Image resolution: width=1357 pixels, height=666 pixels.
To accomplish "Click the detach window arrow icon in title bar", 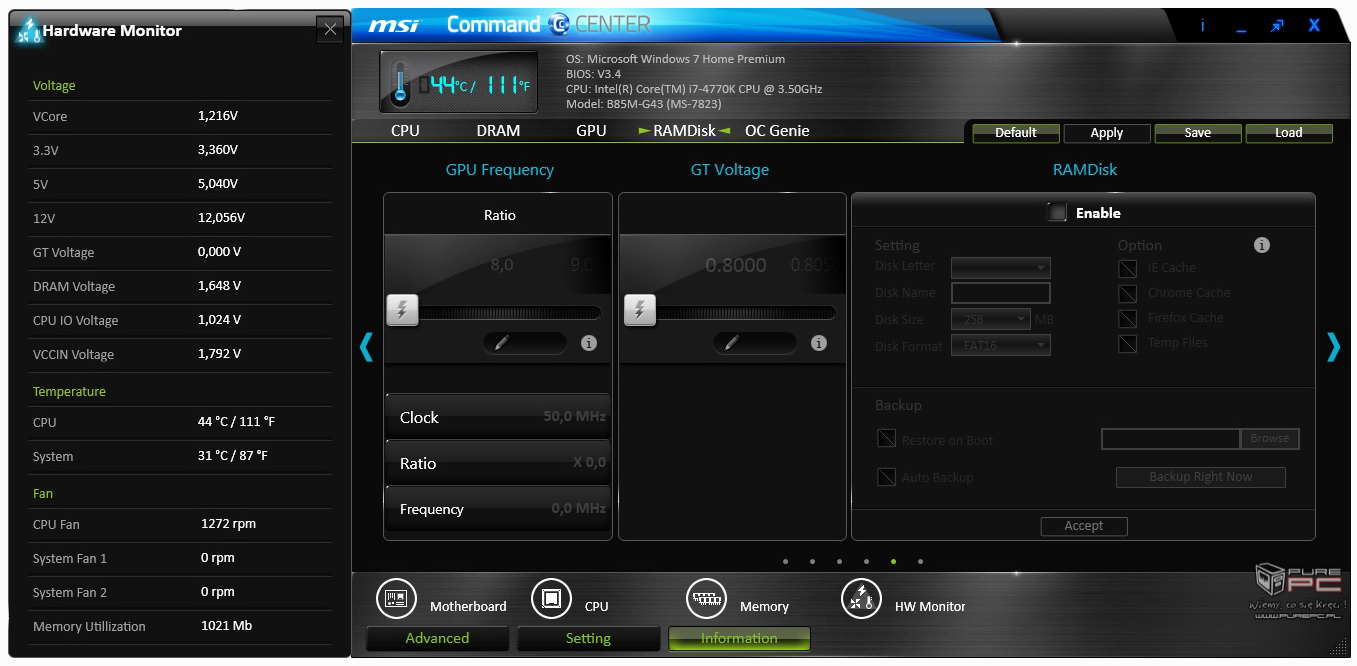I will (x=1277, y=27).
